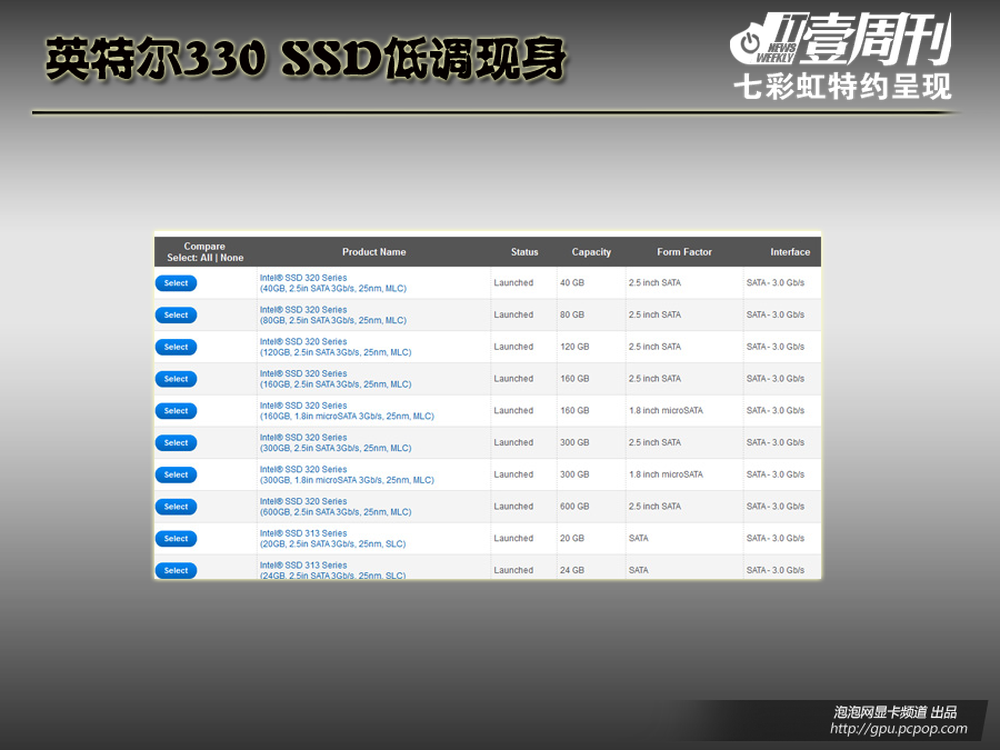Click the '600 GB' capacity cell
This screenshot has width=1000, height=750.
click(575, 506)
